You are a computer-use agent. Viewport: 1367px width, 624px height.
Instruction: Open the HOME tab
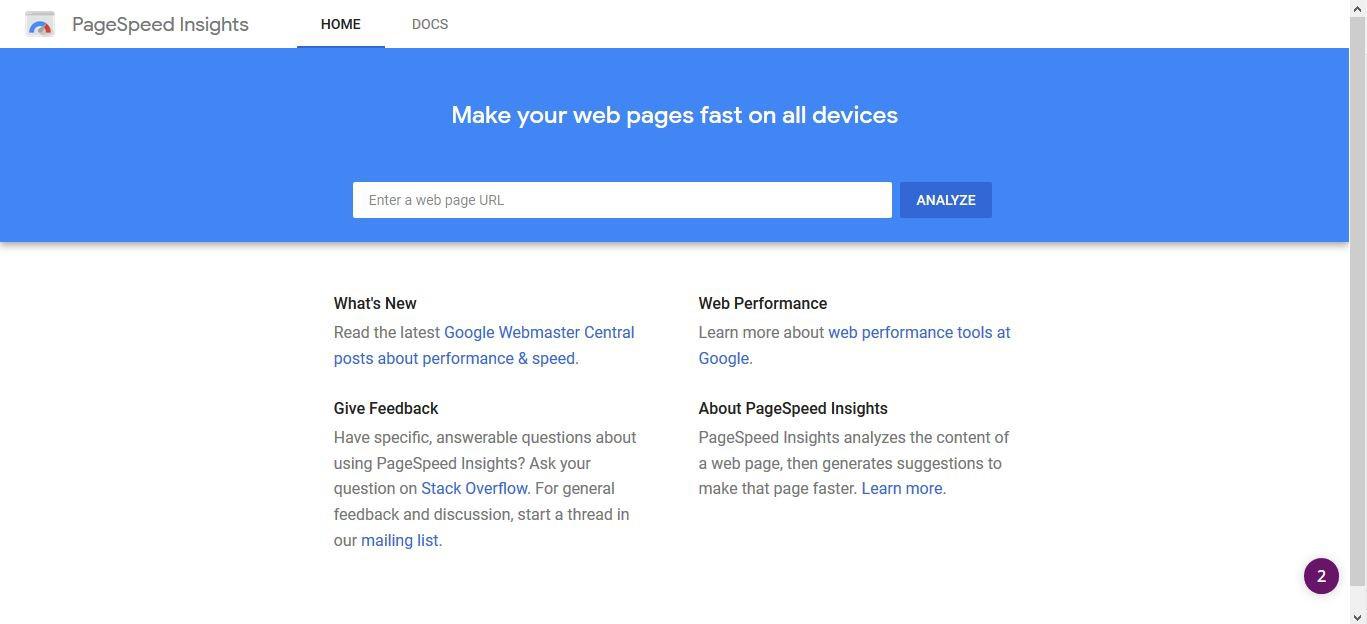coord(341,24)
